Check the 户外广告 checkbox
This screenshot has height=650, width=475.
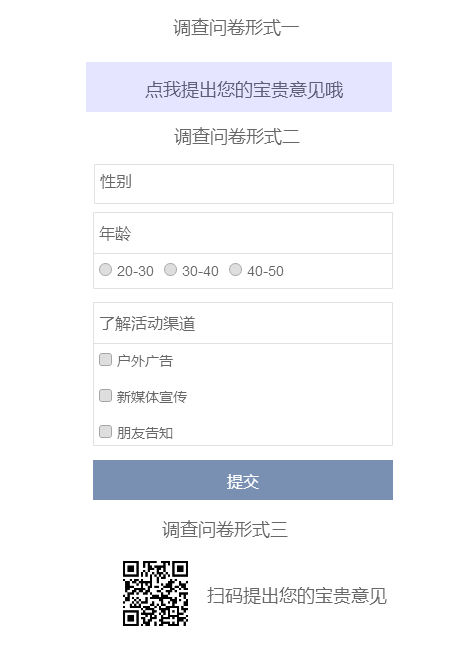105,359
